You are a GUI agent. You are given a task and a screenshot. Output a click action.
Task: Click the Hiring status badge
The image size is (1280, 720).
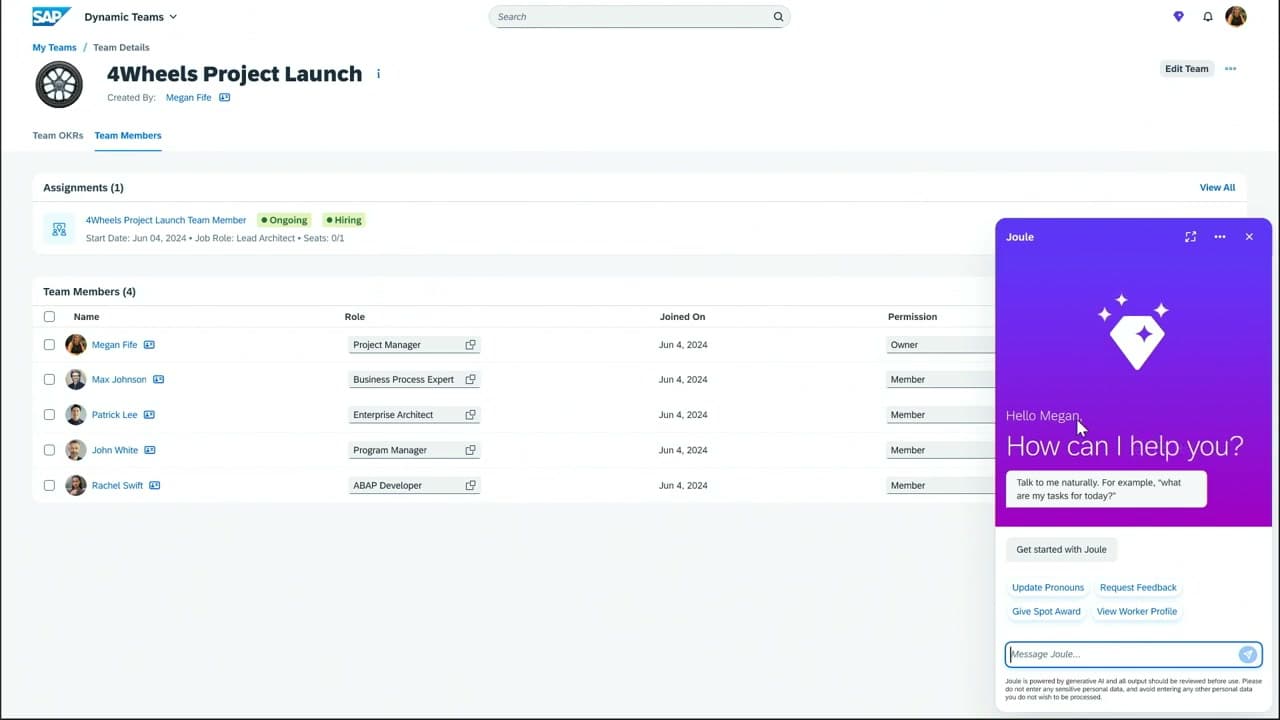coord(344,220)
